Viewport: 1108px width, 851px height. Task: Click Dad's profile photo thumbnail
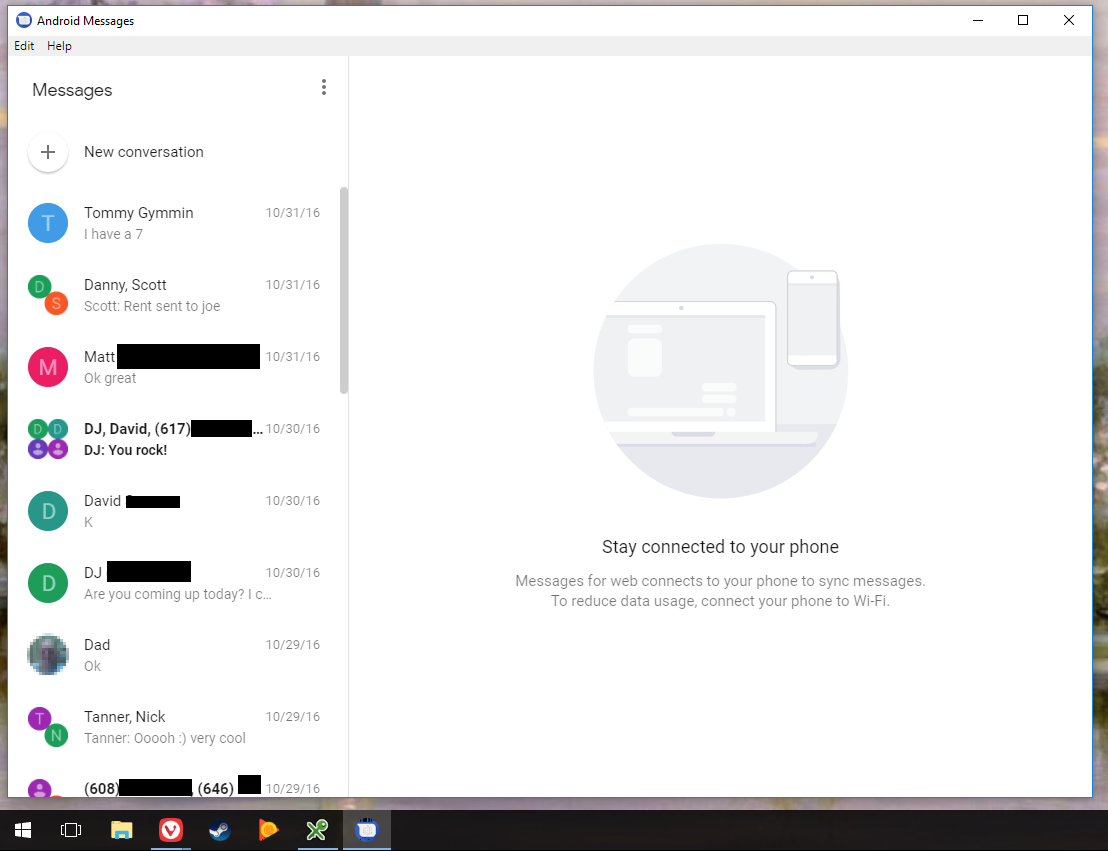[x=48, y=655]
